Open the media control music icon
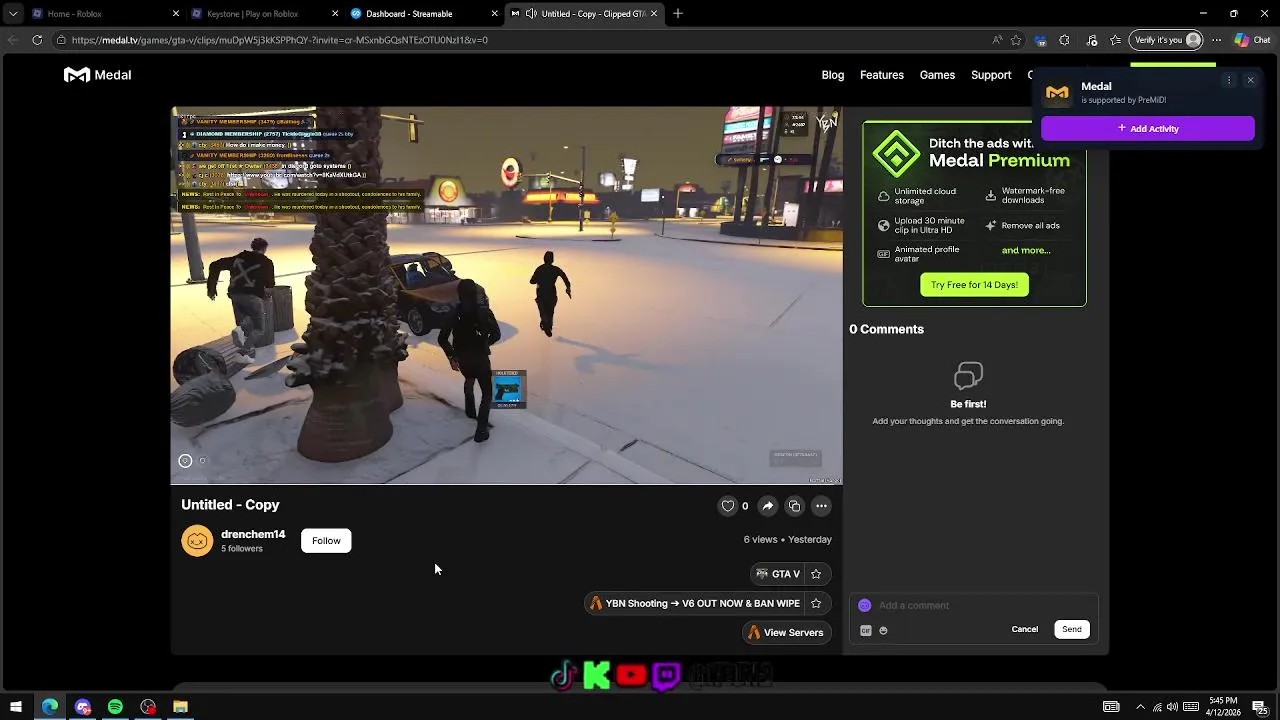Image resolution: width=1280 pixels, height=720 pixels. [1091, 40]
